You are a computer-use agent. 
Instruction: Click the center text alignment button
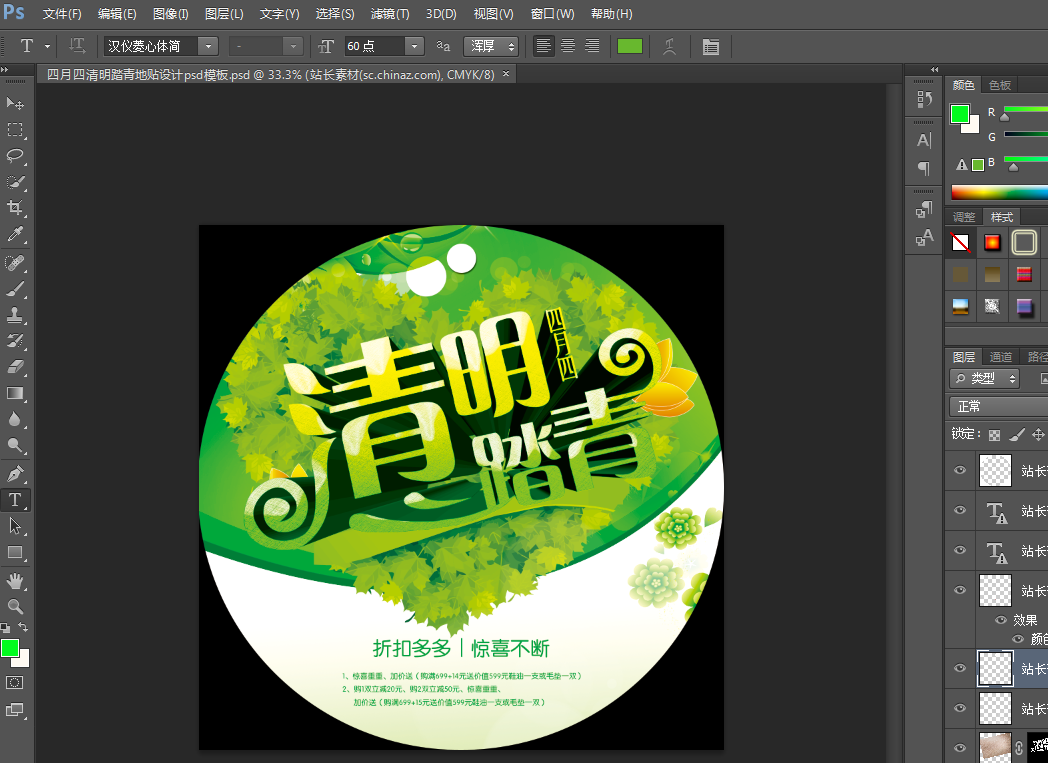click(568, 46)
